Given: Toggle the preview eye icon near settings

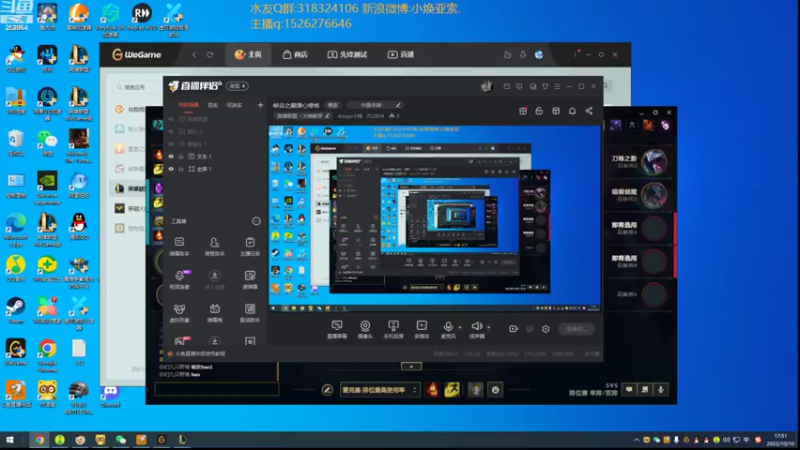Looking at the screenshot, I should (x=530, y=329).
